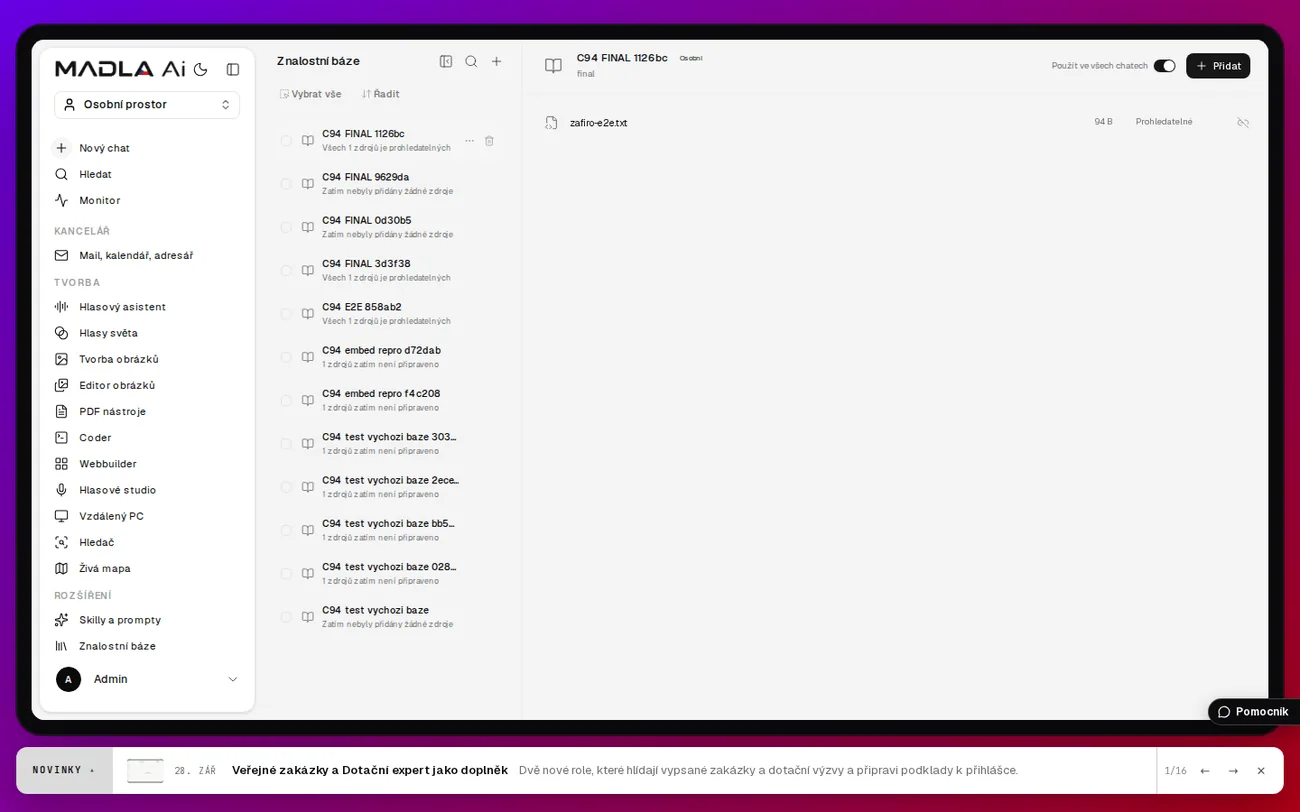Viewport: 1300px width, 812px height.
Task: Delete C94 FINAL 1126bc trash icon
Action: point(489,141)
